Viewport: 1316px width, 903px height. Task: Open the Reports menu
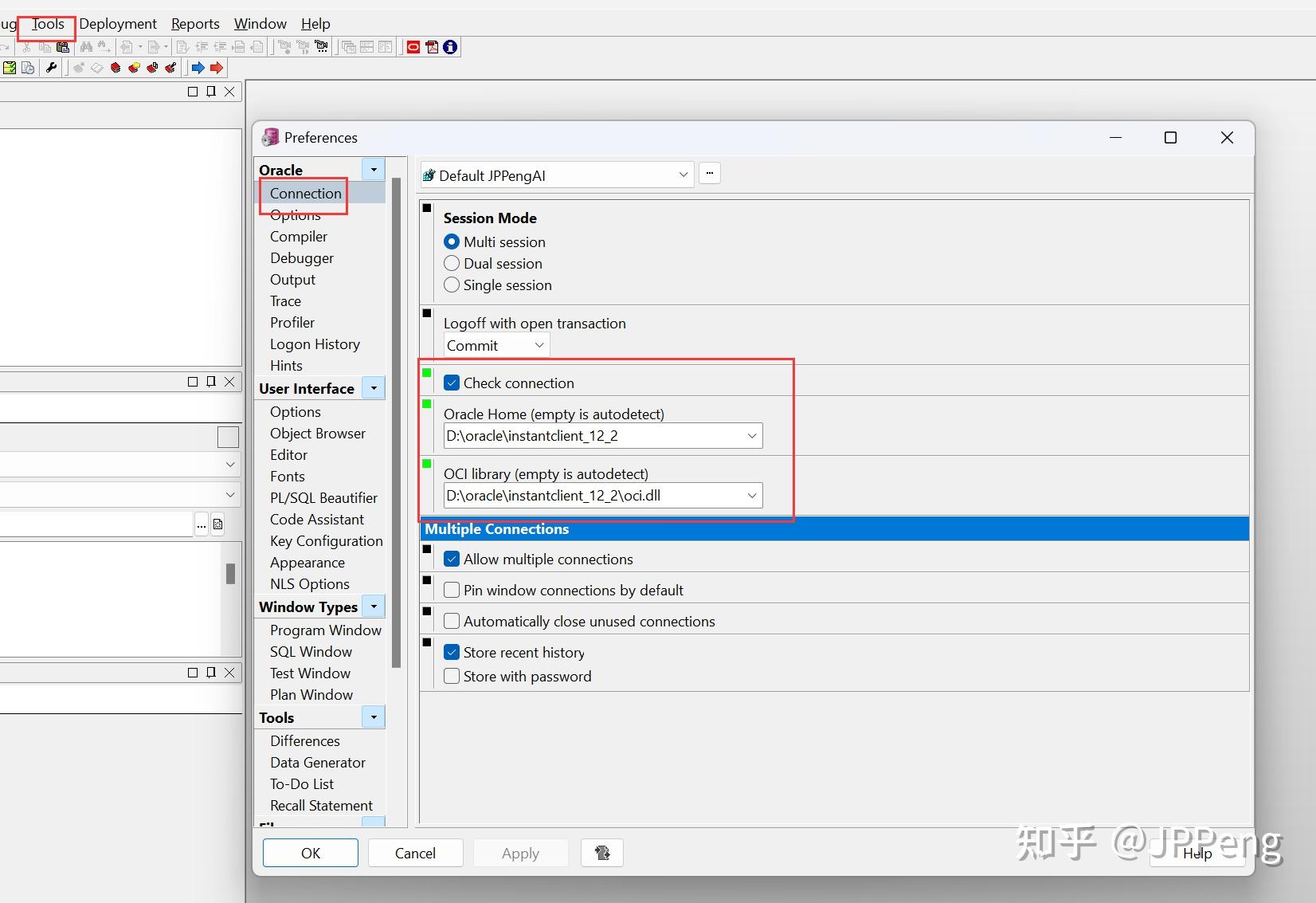[x=194, y=23]
